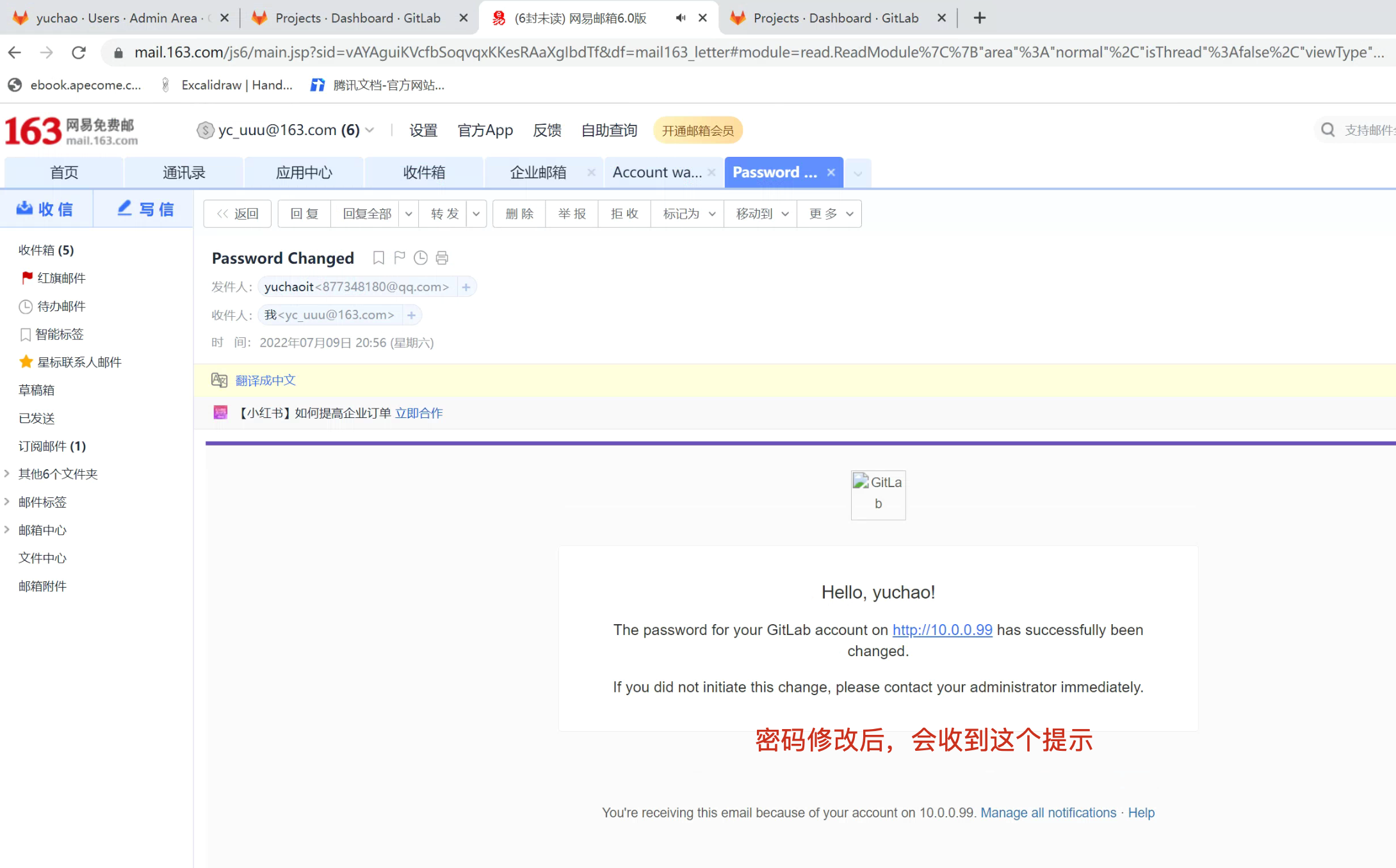
Task: Add sender yuchaoit to contacts plus icon
Action: 466,287
